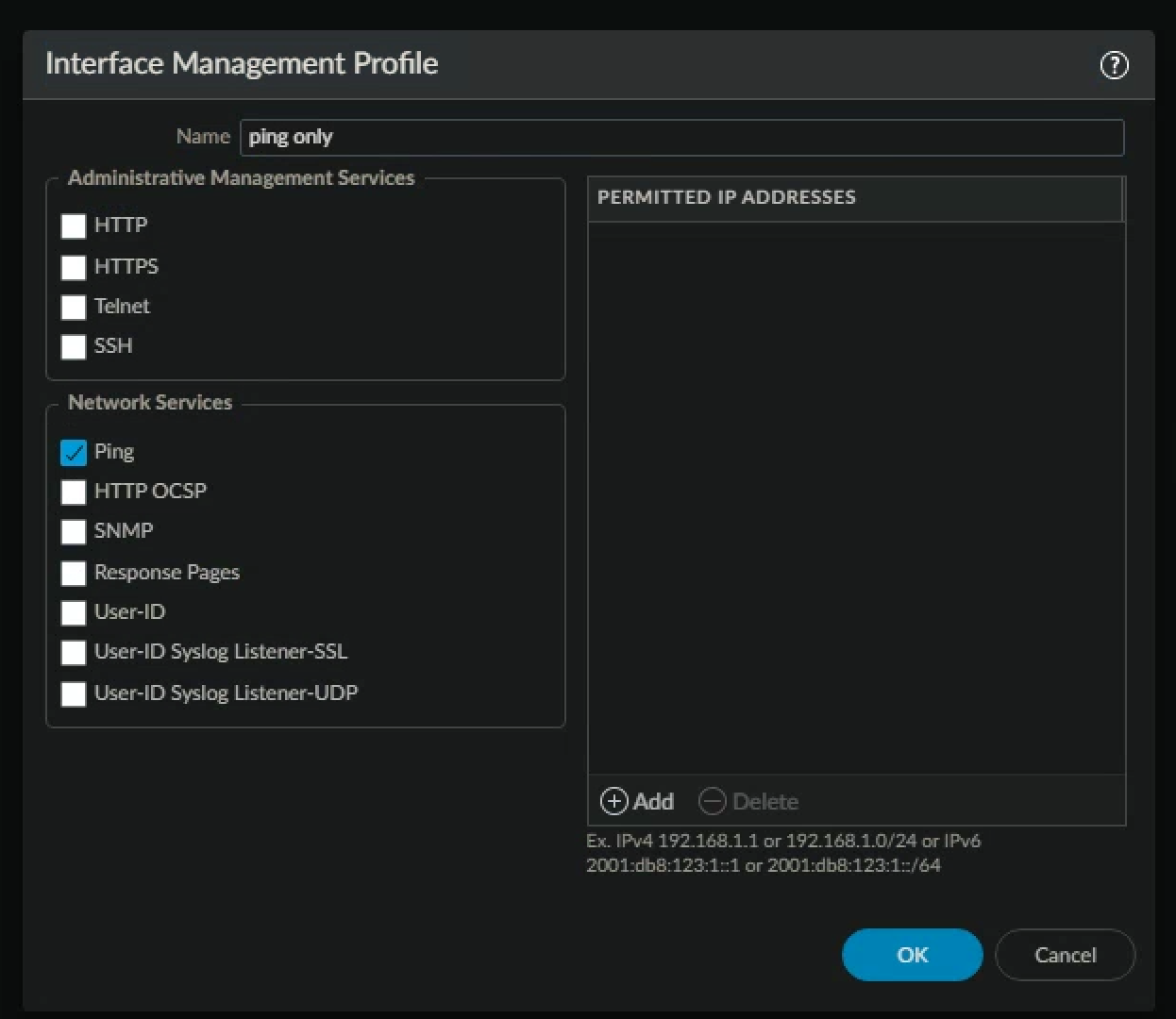Screen dimensions: 1176x1019
Task: Enable Response Pages checkbox
Action: 74,574
